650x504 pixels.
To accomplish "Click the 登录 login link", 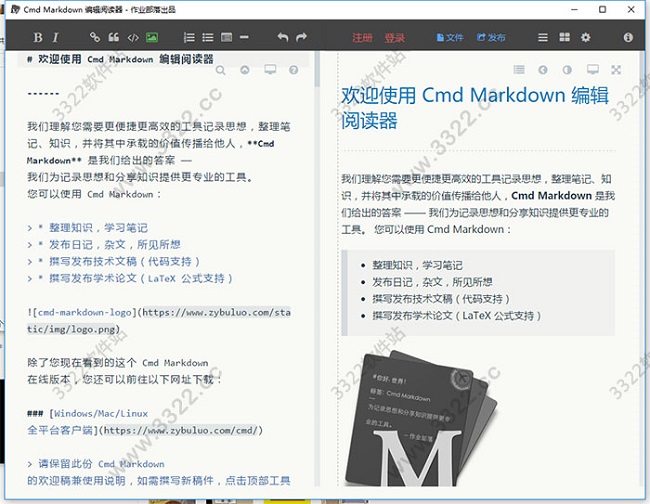I will point(395,38).
